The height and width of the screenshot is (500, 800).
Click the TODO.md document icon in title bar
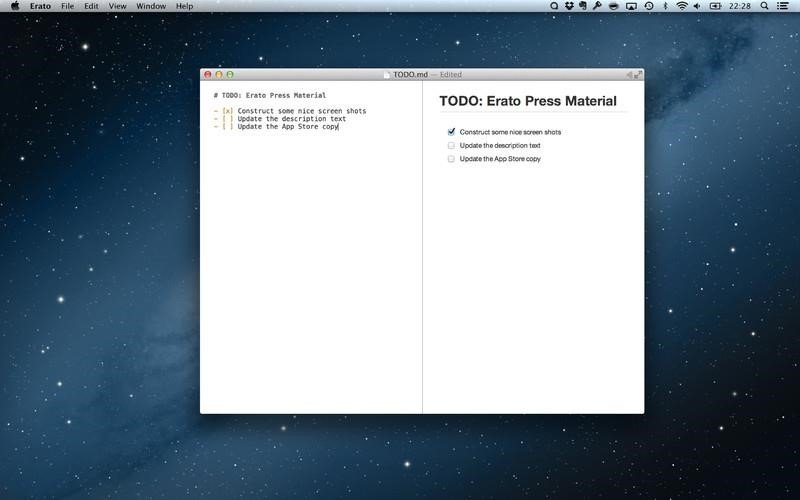(x=387, y=74)
